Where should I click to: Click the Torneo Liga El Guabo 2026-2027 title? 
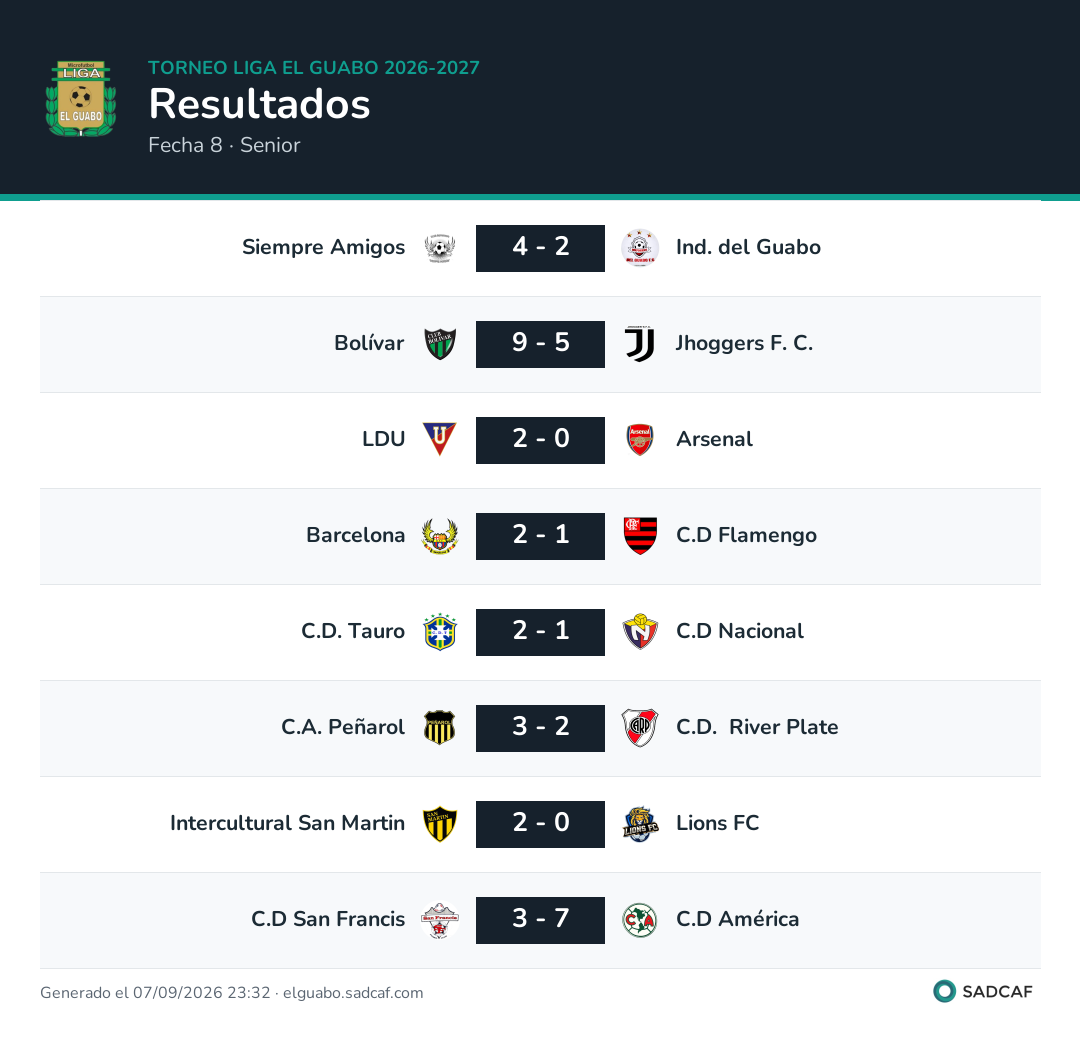(x=313, y=67)
